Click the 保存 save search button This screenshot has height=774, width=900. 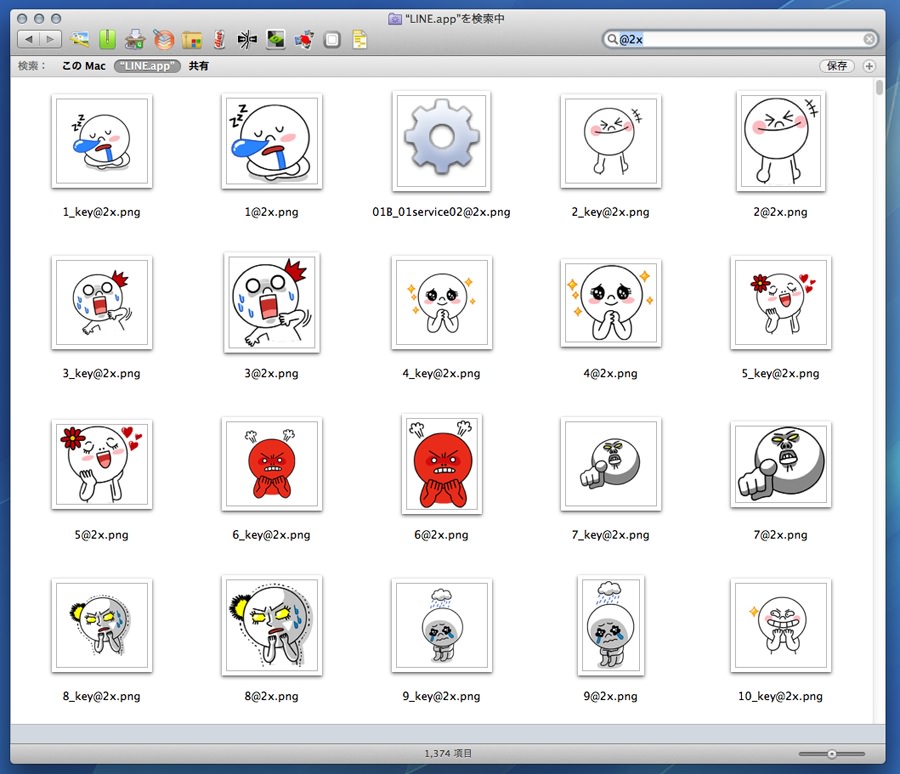click(837, 66)
